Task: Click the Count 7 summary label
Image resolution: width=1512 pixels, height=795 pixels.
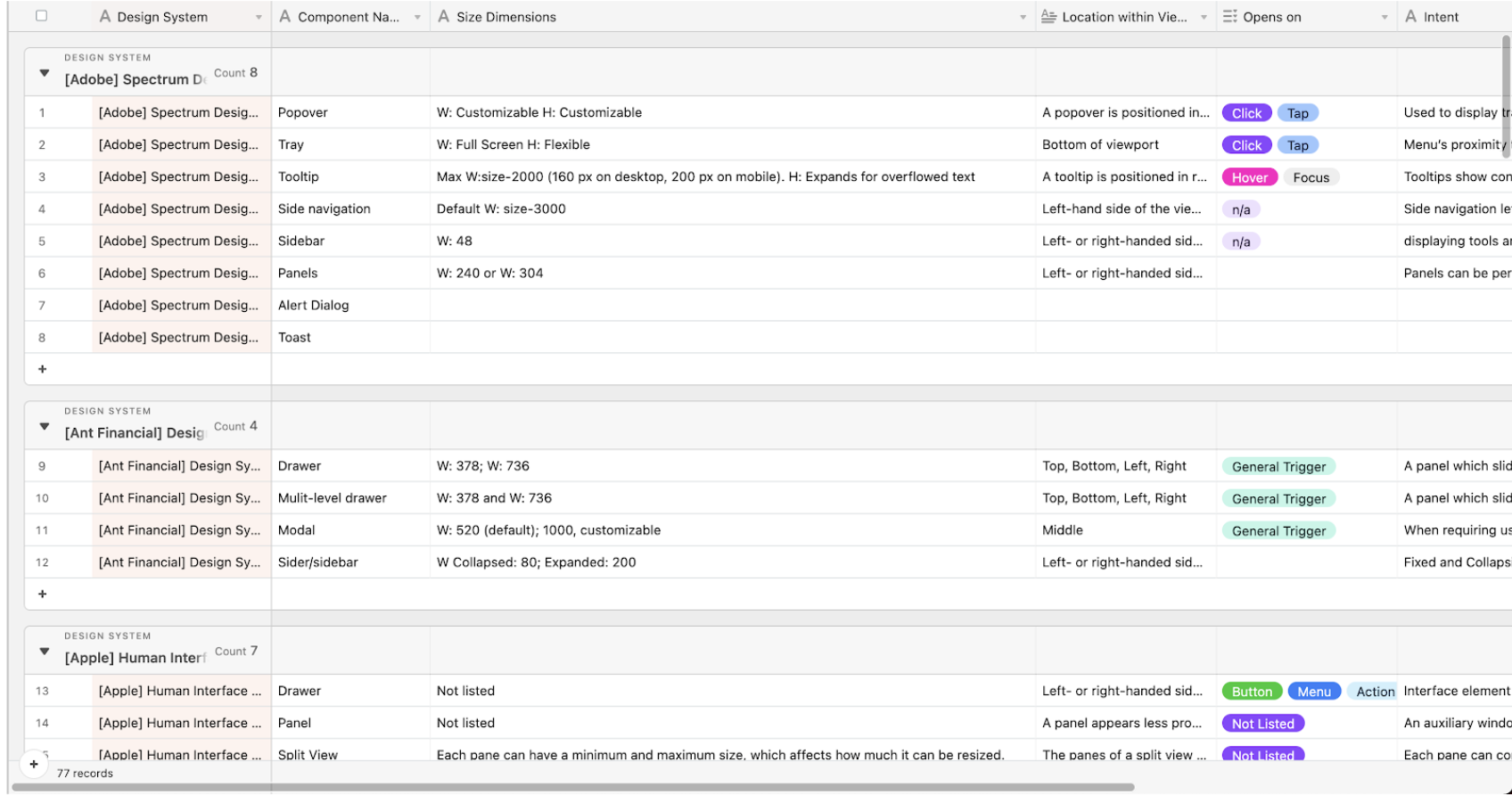Action: coord(236,652)
